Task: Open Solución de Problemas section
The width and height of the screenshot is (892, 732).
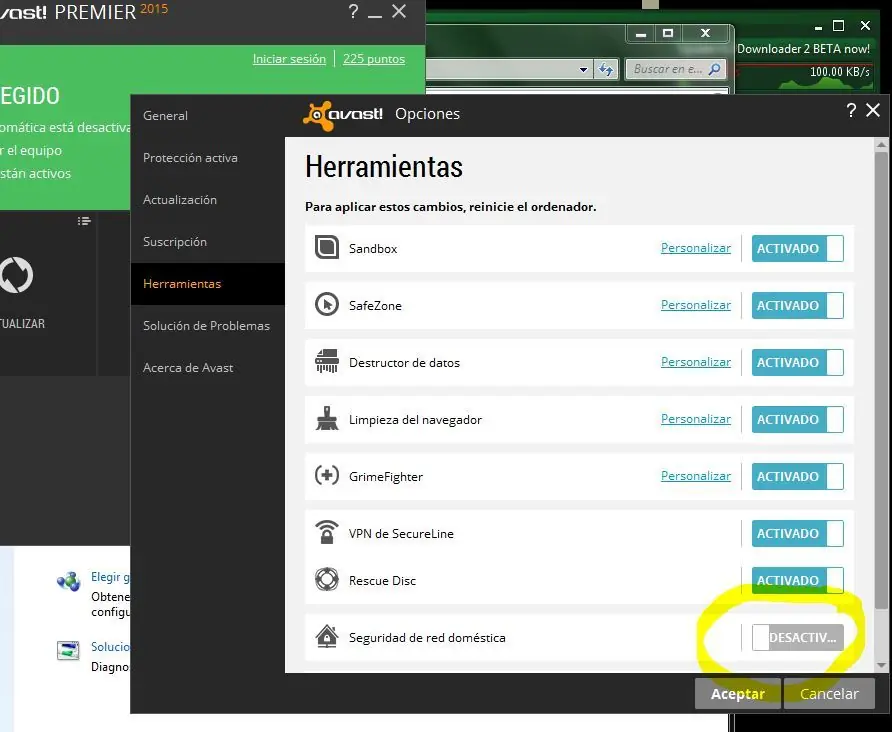Action: (206, 326)
